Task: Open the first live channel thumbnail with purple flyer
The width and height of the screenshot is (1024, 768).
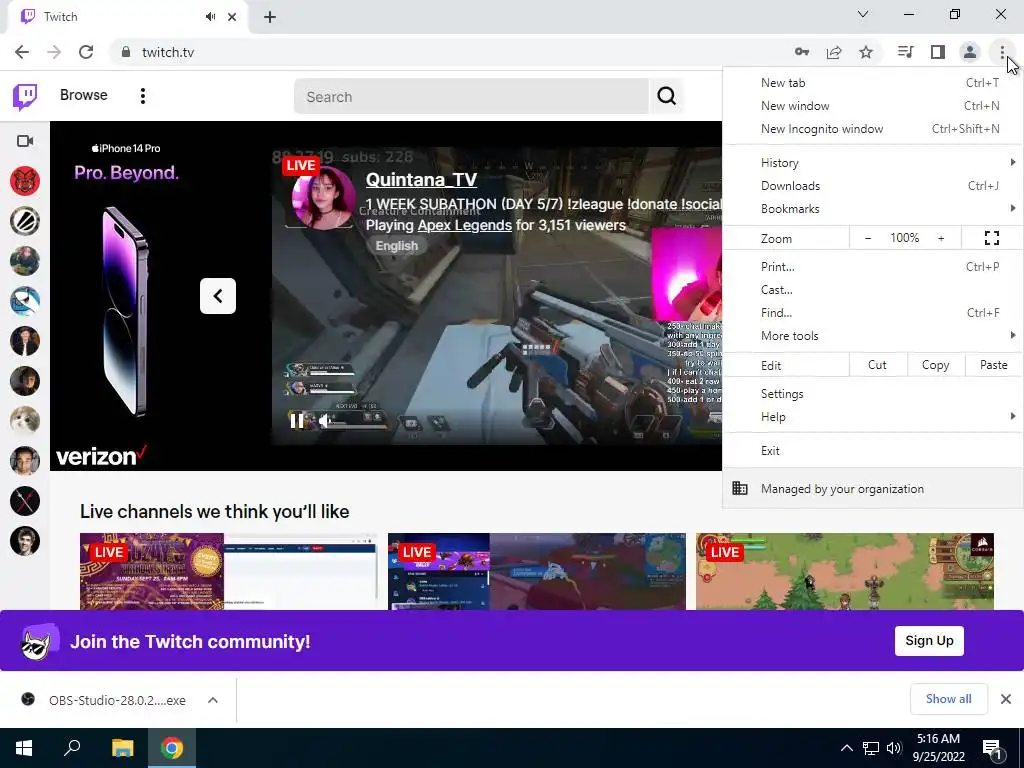Action: pos(229,571)
